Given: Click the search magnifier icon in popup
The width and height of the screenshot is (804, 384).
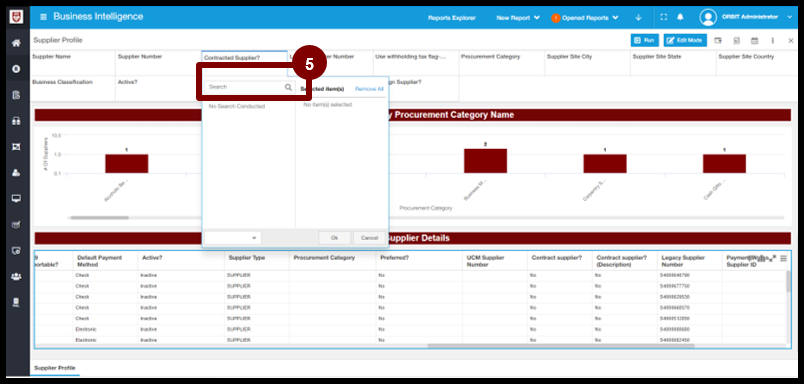Looking at the screenshot, I should [x=289, y=87].
